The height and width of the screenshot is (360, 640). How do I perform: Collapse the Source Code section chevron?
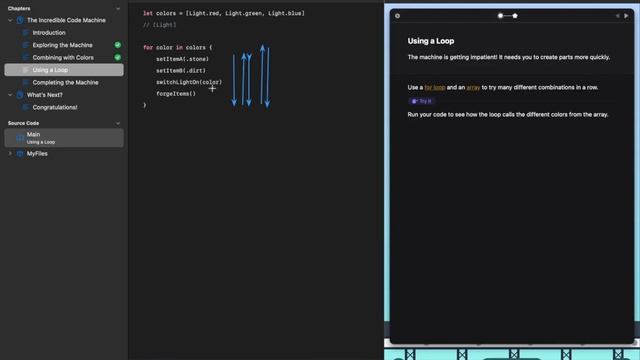click(x=118, y=123)
